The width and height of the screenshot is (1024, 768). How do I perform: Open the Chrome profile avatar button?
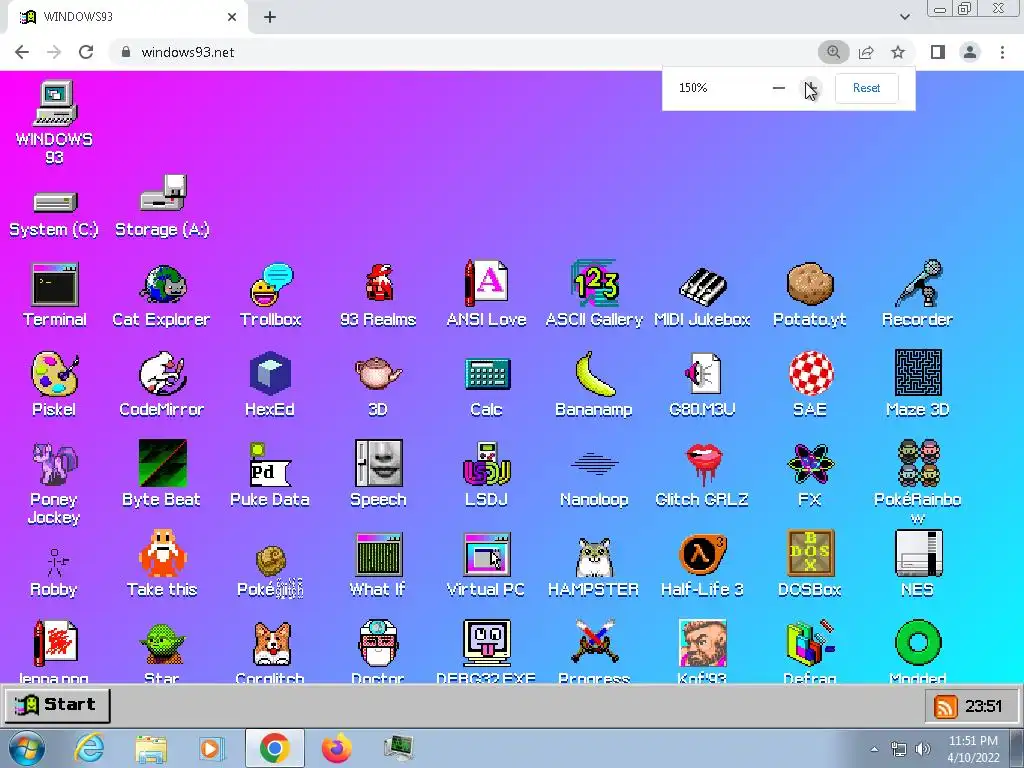click(970, 52)
